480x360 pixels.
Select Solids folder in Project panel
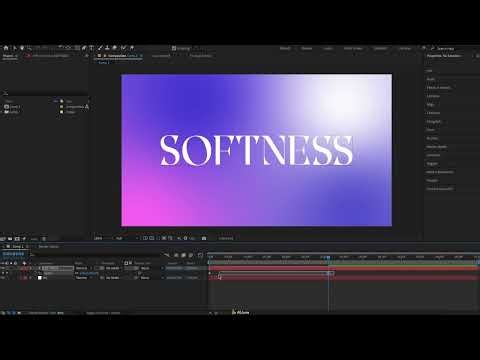pos(12,112)
